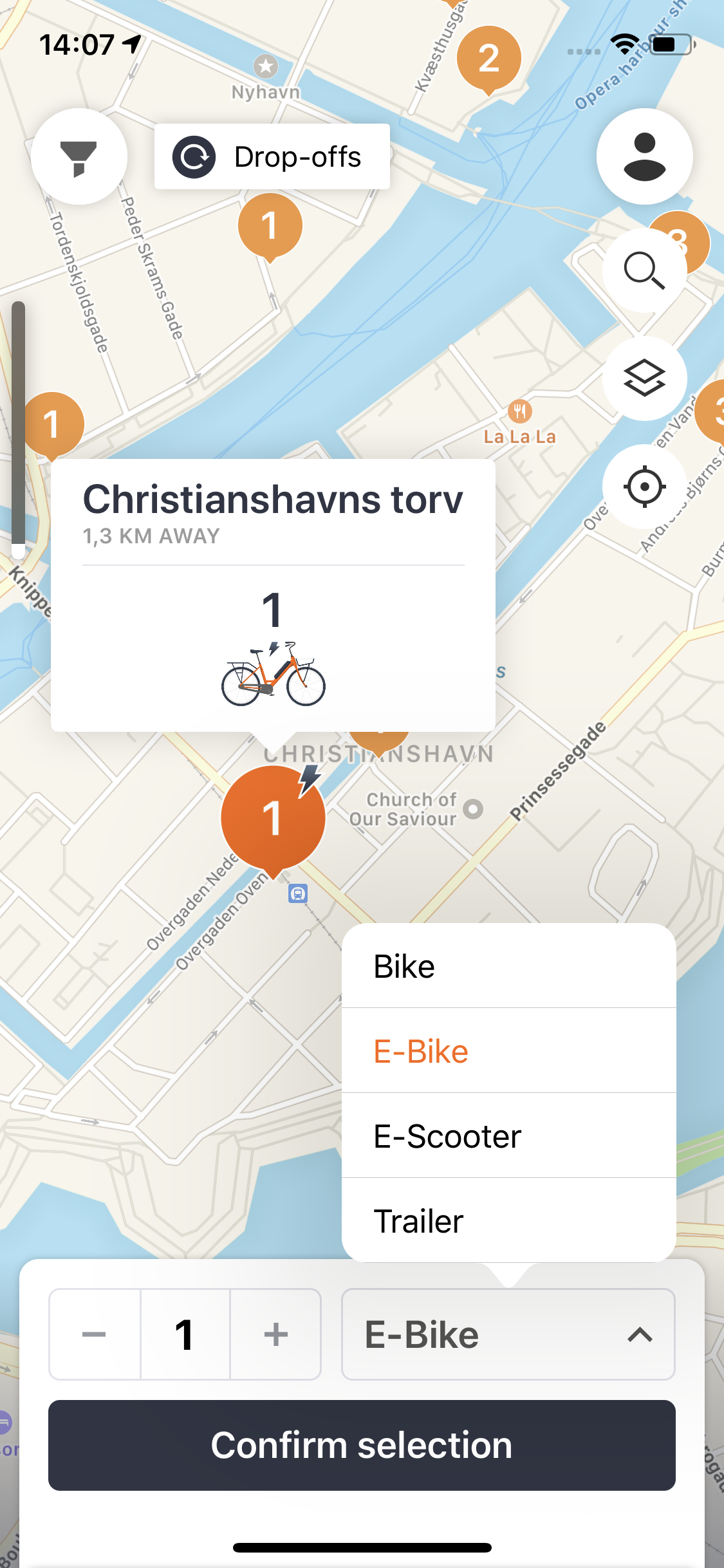Open the filter funnel button

[x=79, y=156]
